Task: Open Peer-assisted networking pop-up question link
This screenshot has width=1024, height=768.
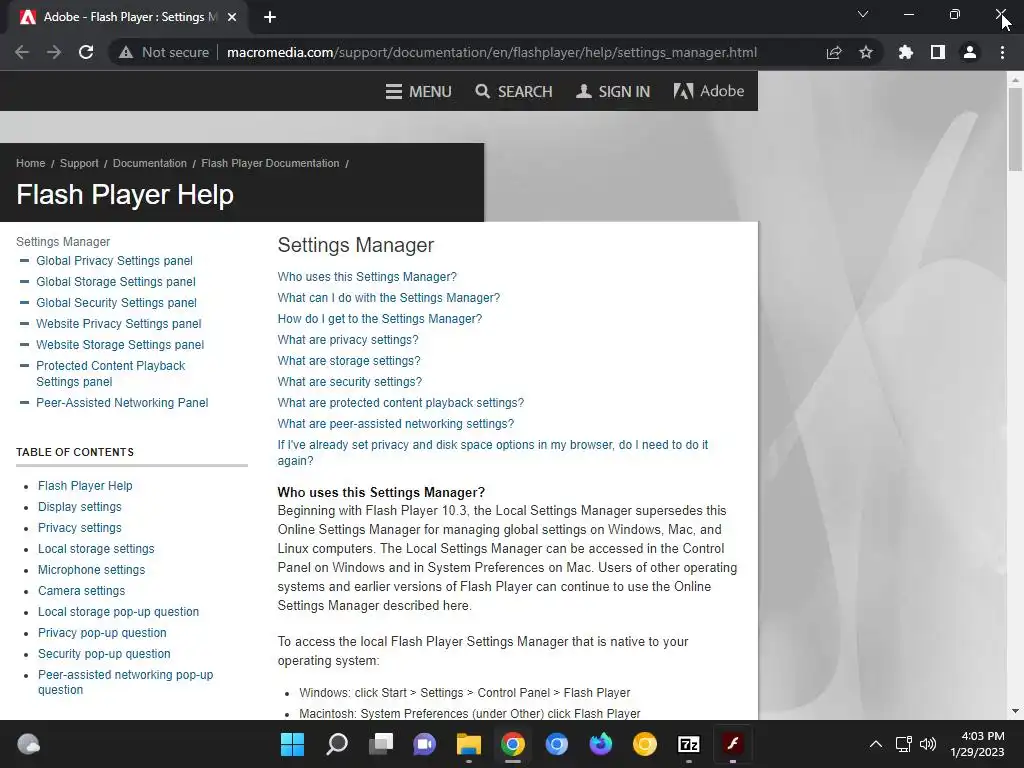Action: click(125, 682)
